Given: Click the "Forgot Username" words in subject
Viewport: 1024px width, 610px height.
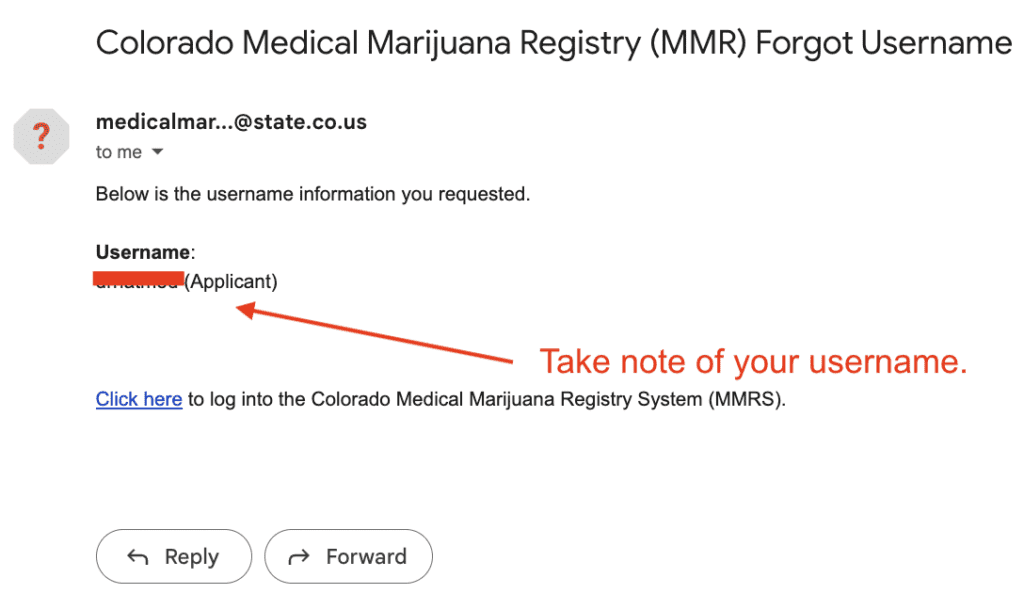Looking at the screenshot, I should pyautogui.click(x=884, y=44).
